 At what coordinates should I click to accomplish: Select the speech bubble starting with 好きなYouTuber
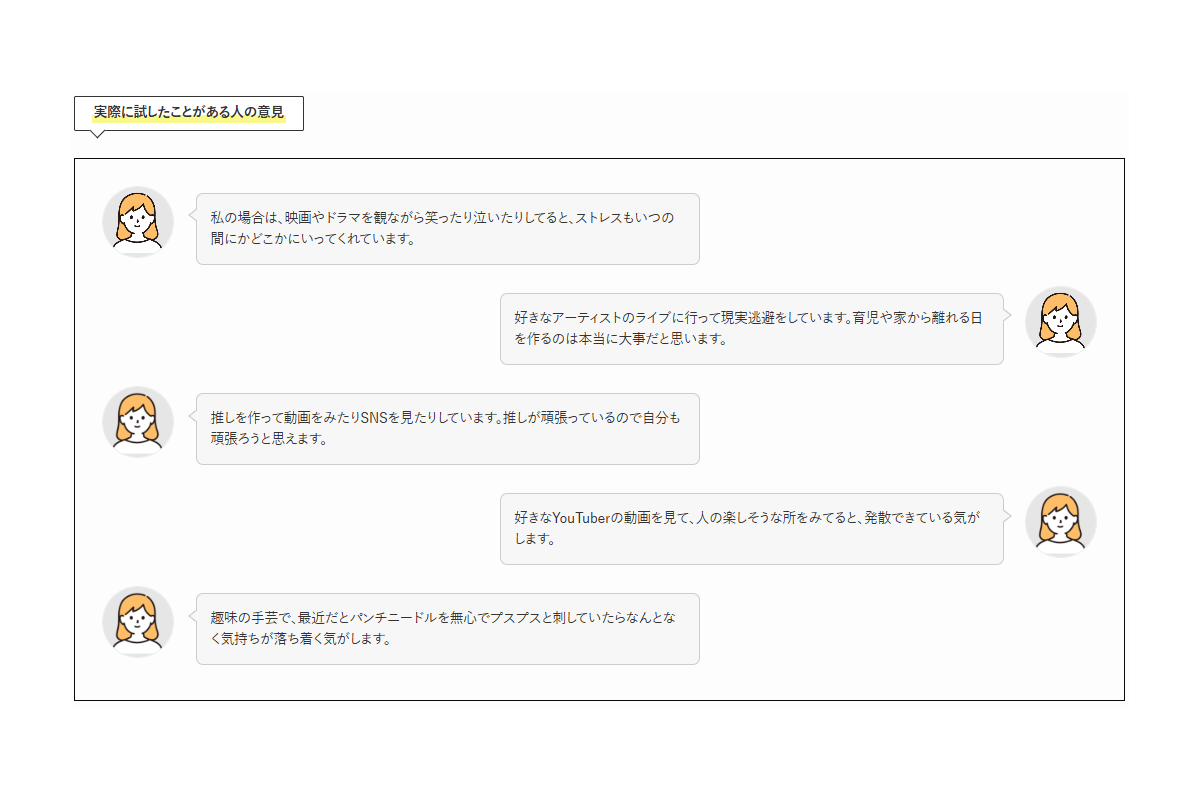click(x=751, y=529)
